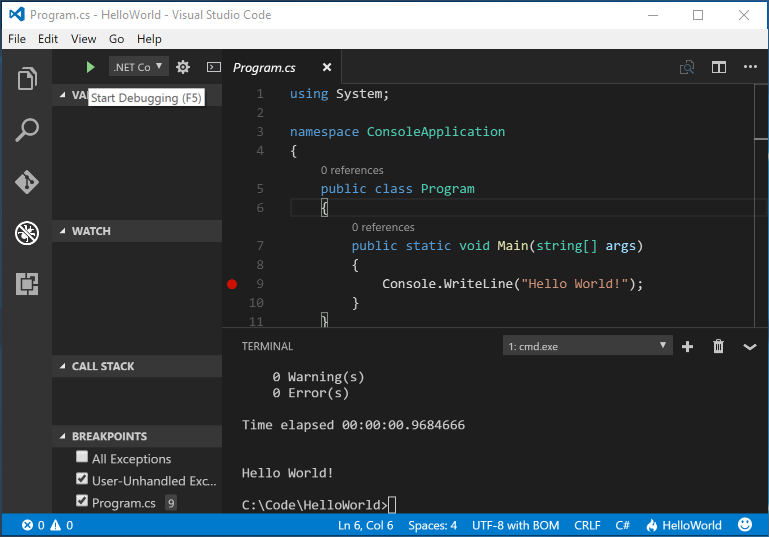Select the Program.cs editor tab

pos(282,67)
